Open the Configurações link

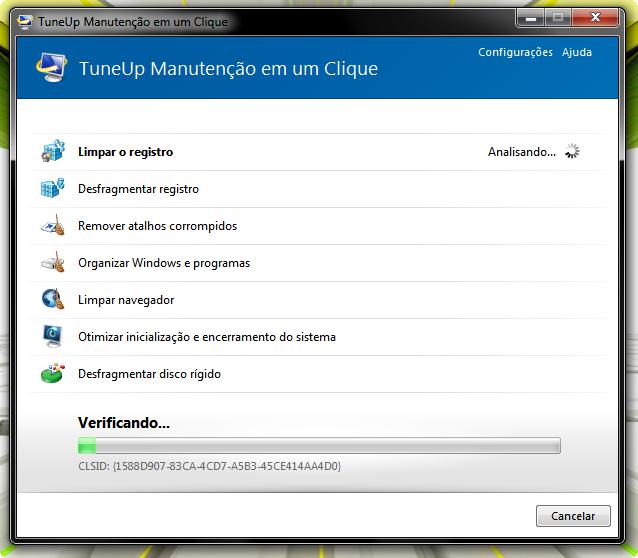click(x=515, y=52)
